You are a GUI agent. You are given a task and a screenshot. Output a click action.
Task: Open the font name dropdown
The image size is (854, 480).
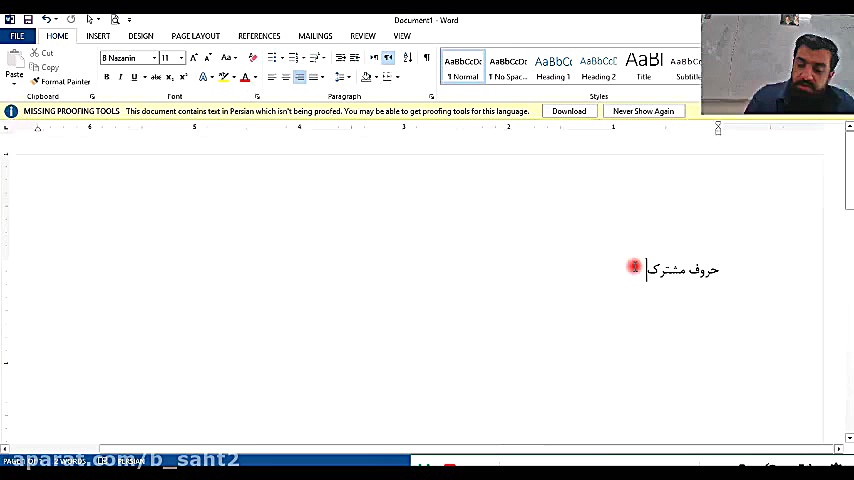coord(154,58)
